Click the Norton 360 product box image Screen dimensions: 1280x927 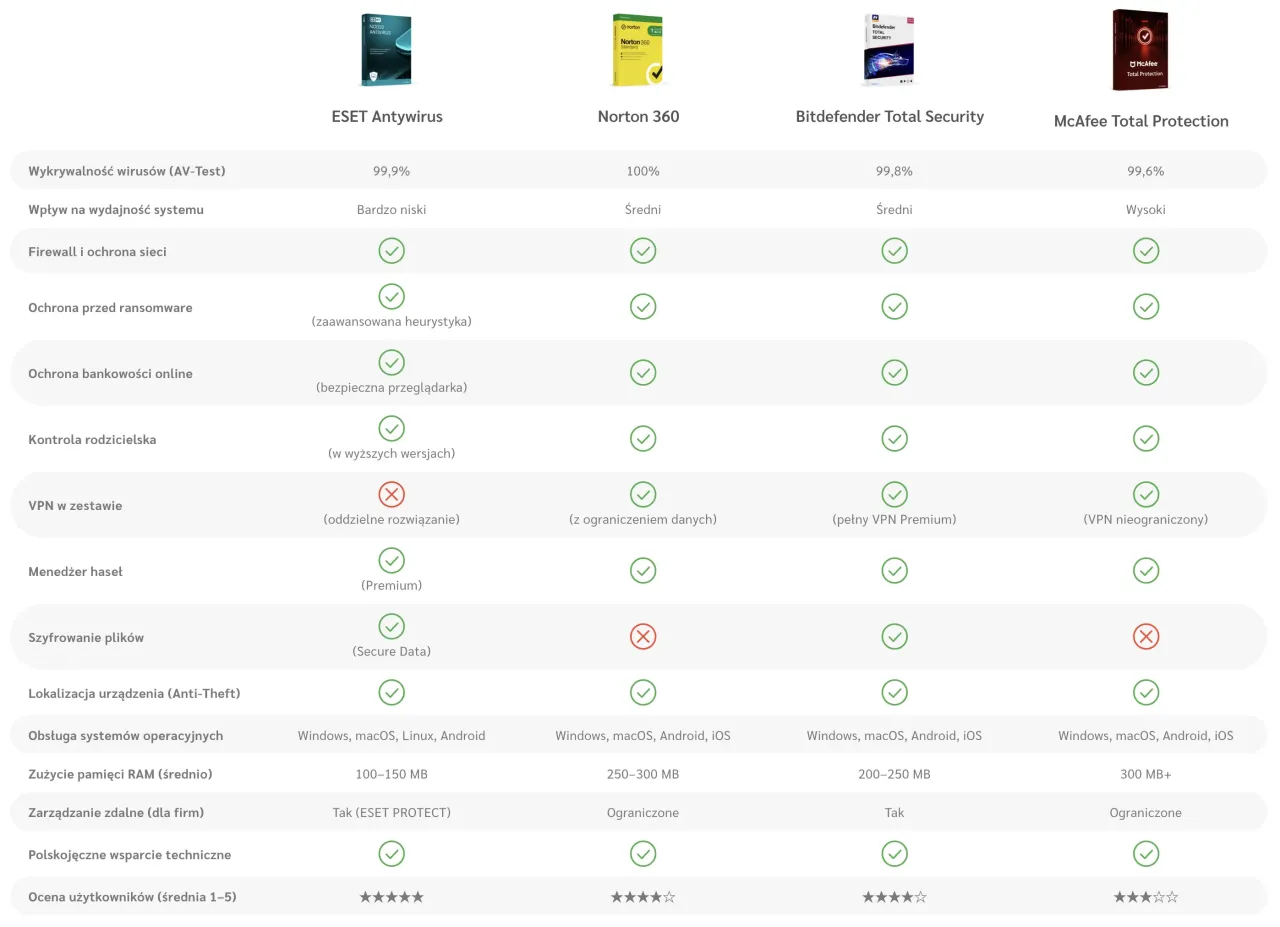tap(638, 49)
